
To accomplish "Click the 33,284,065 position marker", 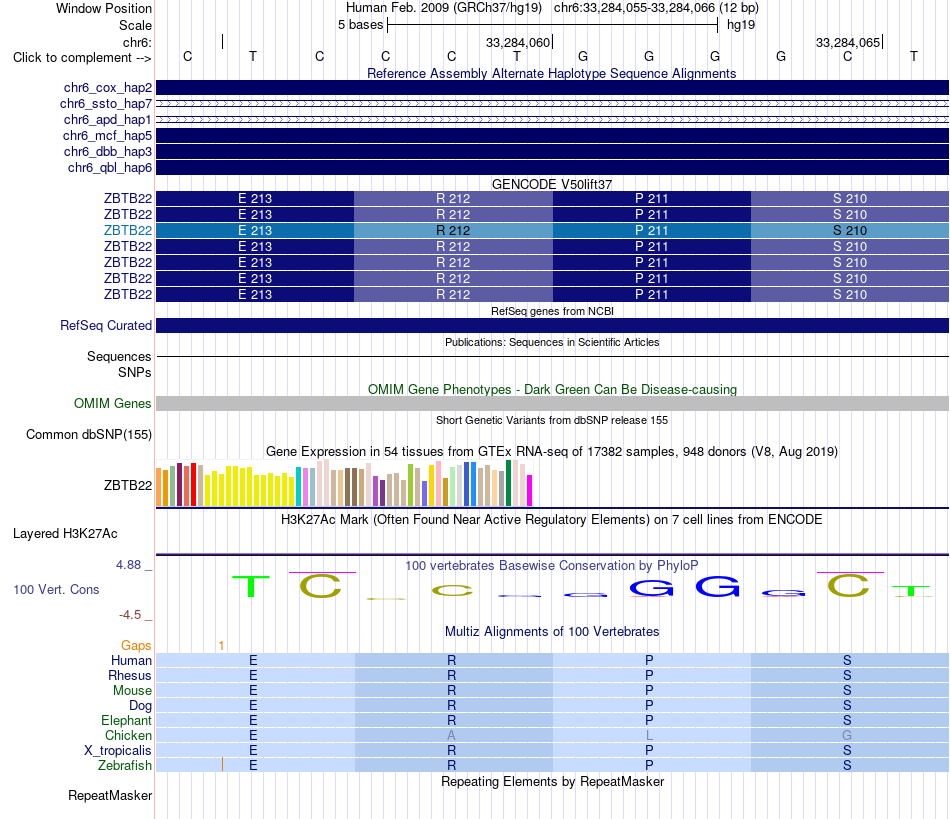I will [848, 42].
